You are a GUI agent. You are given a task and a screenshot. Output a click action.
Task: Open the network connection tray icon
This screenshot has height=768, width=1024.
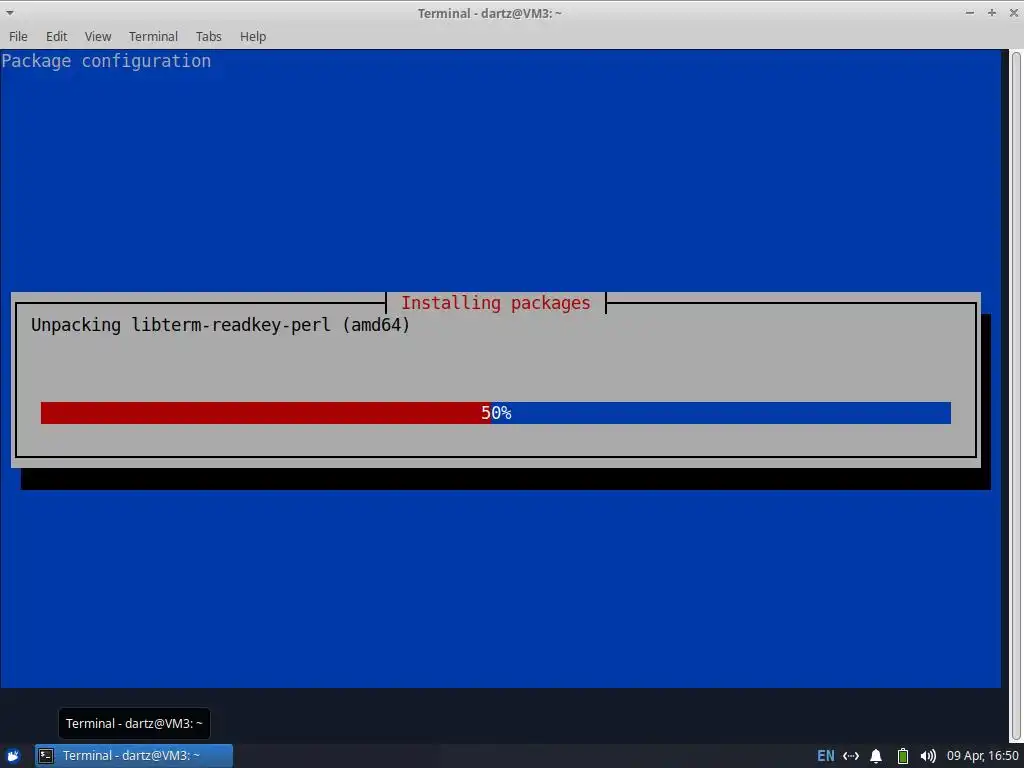click(x=851, y=756)
